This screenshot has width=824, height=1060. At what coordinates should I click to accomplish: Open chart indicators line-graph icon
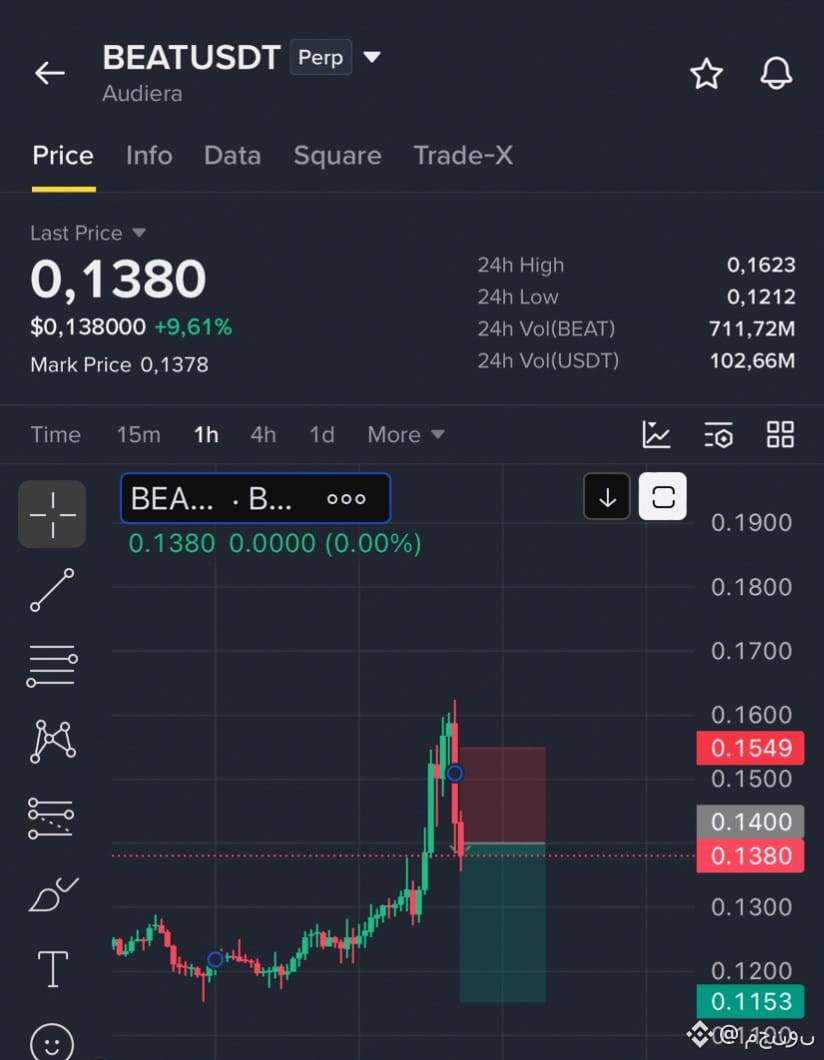point(656,435)
